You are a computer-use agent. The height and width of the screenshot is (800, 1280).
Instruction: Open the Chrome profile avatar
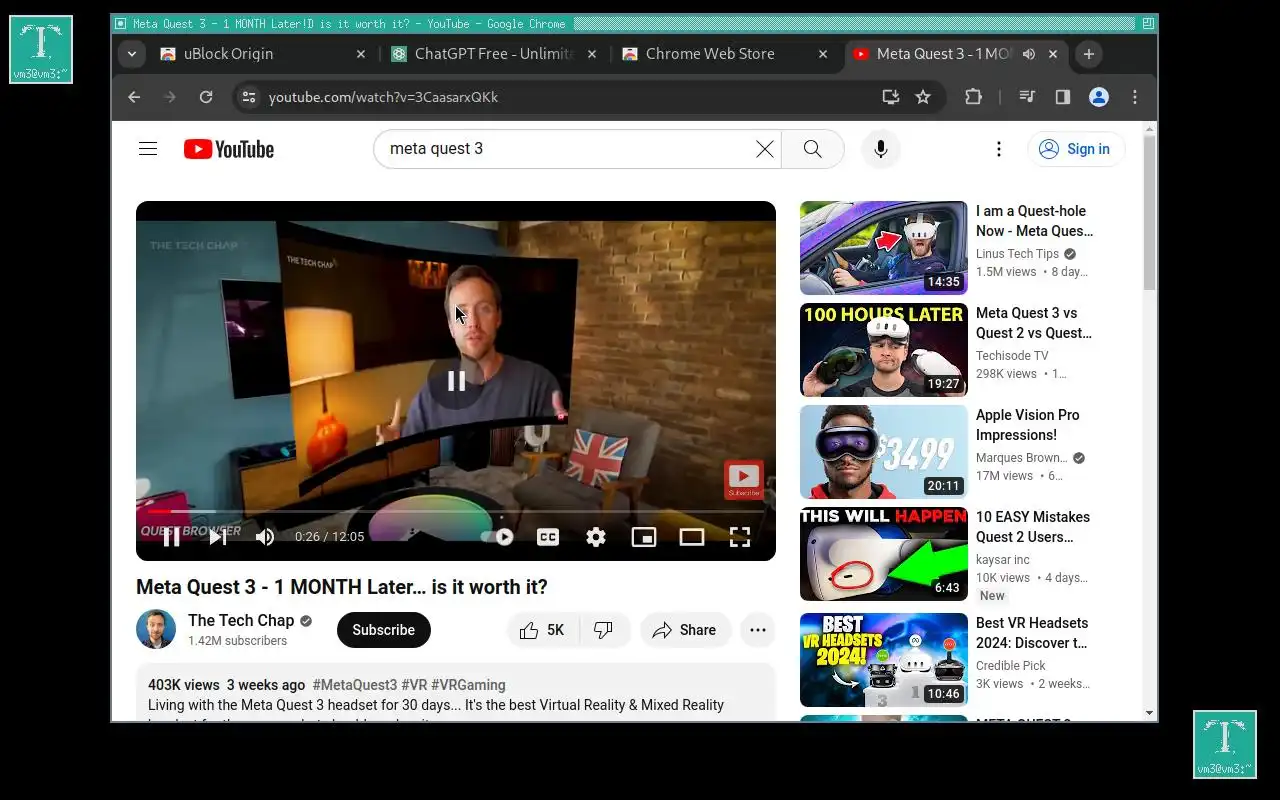(1099, 97)
